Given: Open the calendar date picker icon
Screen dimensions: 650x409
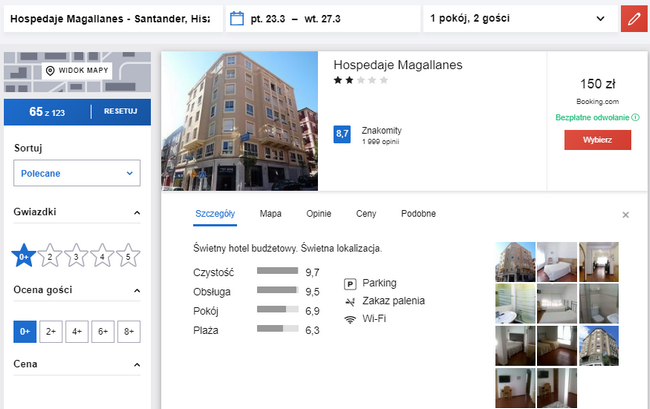Looking at the screenshot, I should (x=237, y=19).
